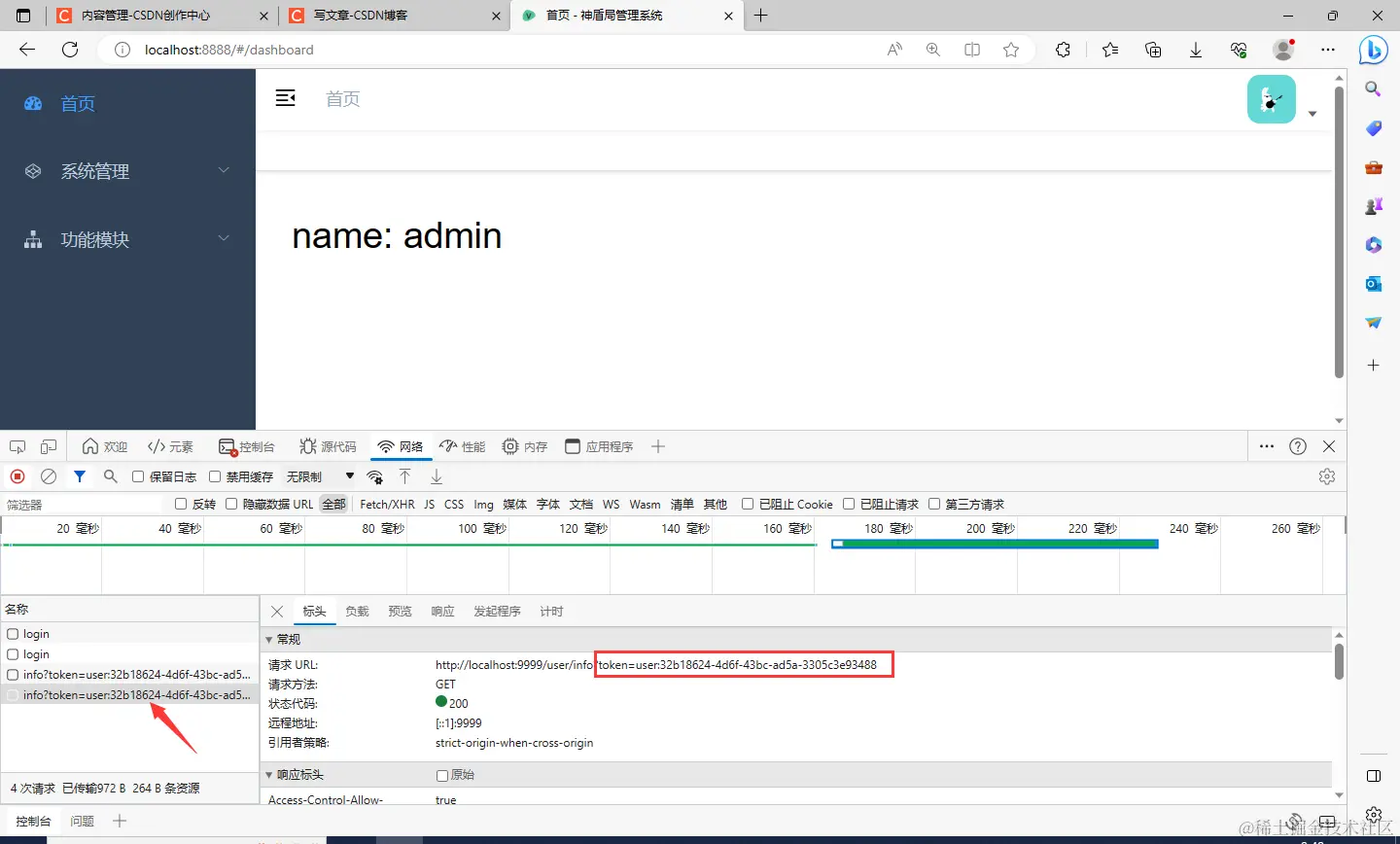This screenshot has width=1400, height=844.
Task: Open the collections icon
Action: tap(1153, 50)
